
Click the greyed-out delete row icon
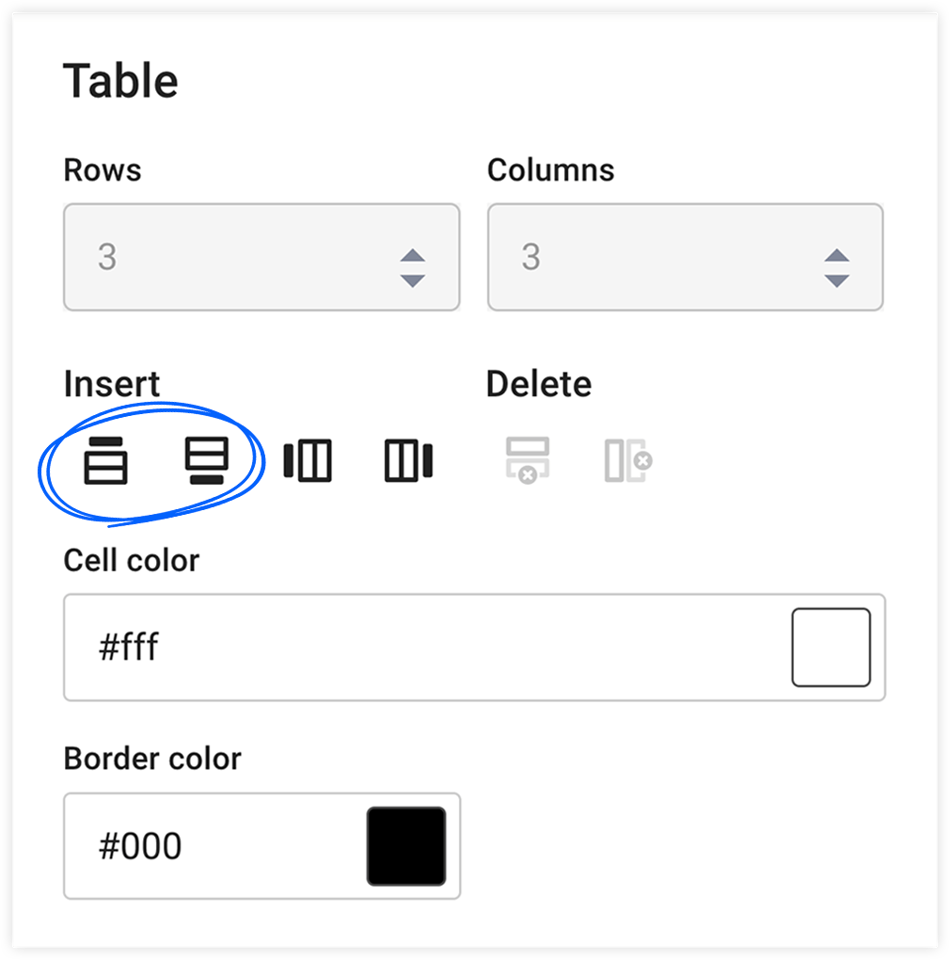[527, 461]
